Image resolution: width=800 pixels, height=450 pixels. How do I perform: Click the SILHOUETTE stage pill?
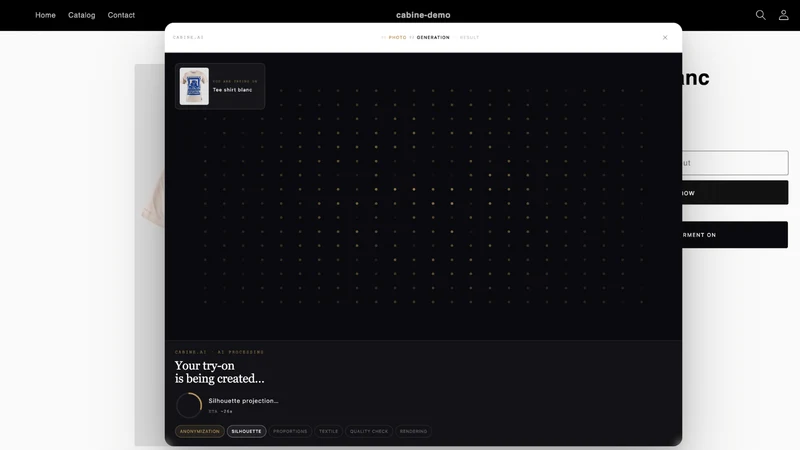246,431
